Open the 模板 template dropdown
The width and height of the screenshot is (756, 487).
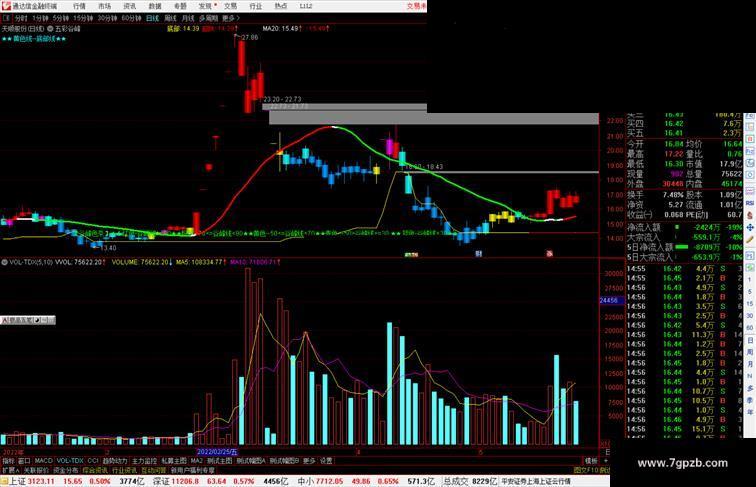(x=591, y=461)
